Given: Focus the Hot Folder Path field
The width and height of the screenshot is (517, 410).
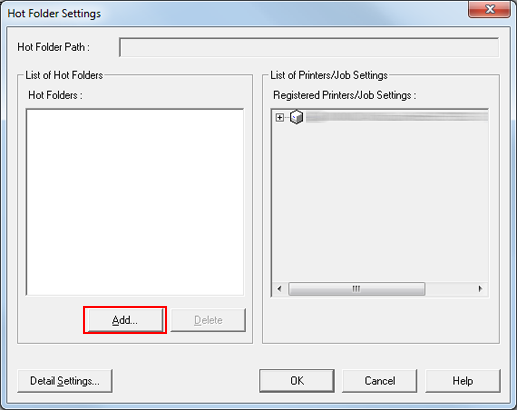Looking at the screenshot, I should (309, 47).
